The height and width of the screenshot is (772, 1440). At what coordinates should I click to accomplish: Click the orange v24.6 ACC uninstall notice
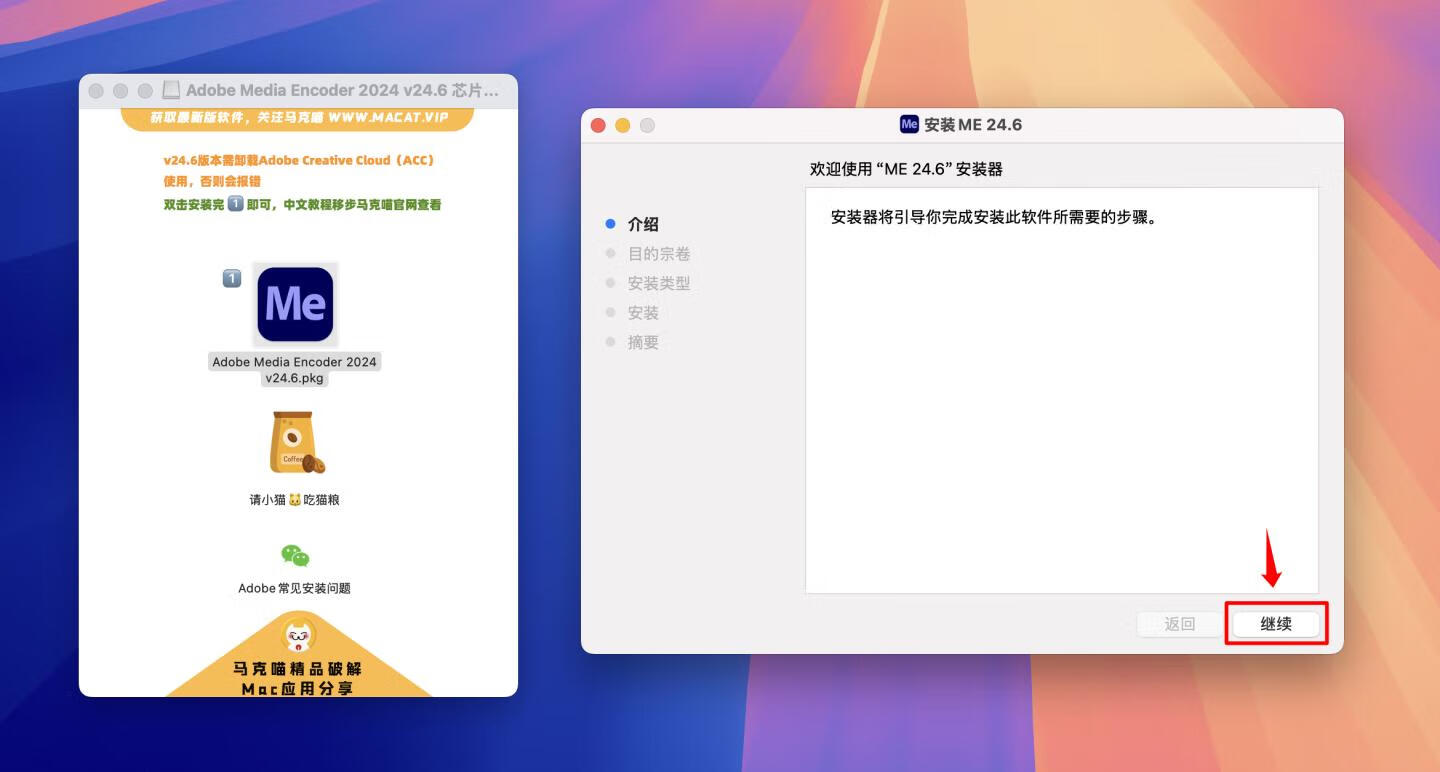pos(299,171)
